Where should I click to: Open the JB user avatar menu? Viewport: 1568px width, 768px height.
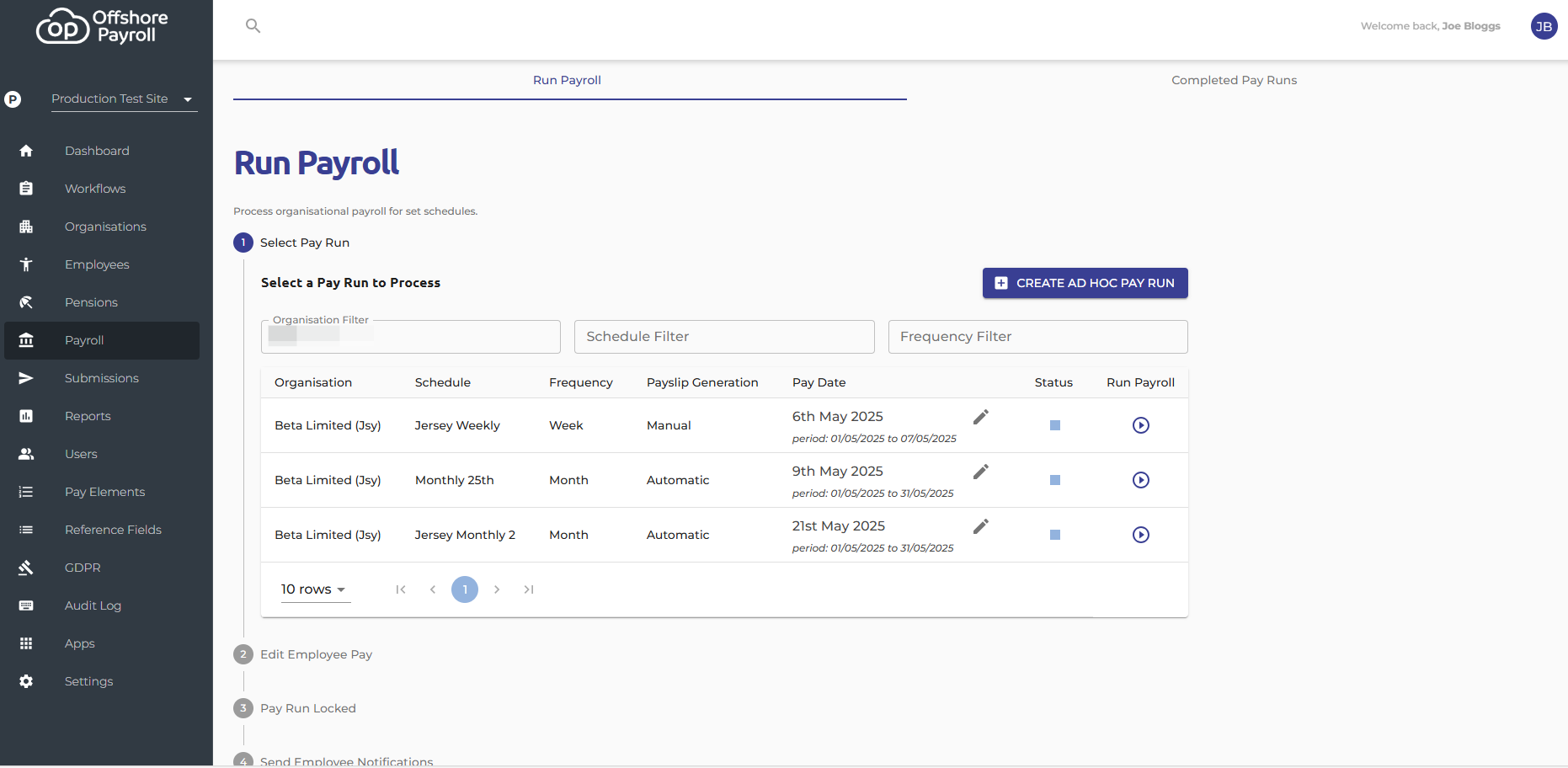click(x=1544, y=26)
